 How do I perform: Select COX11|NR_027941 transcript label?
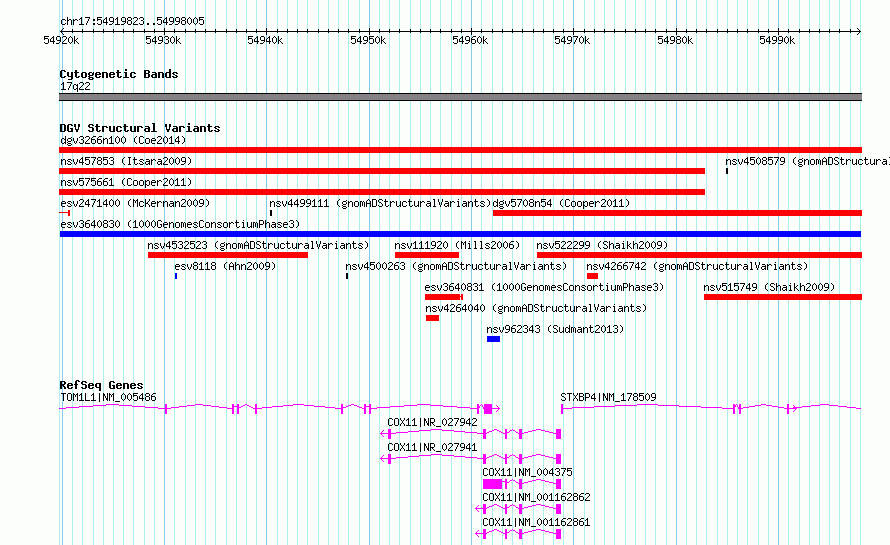(433, 447)
